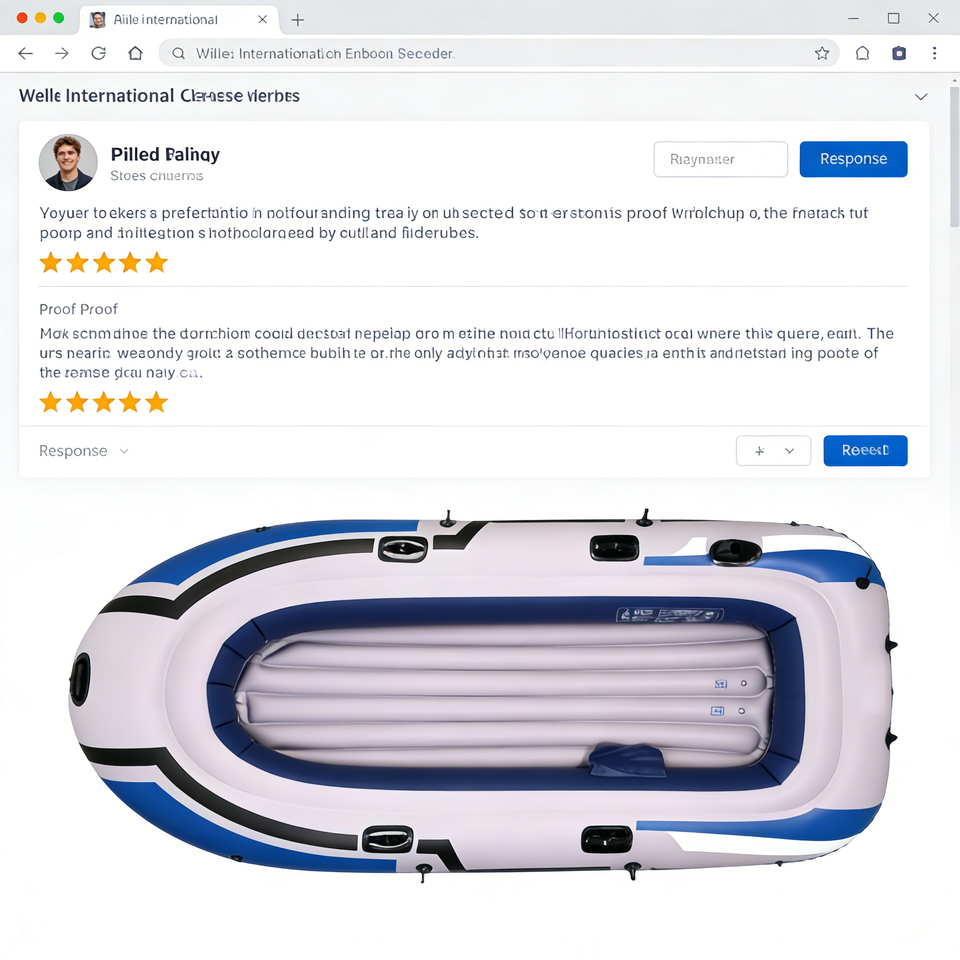Image resolution: width=960 pixels, height=960 pixels.
Task: Open the browser three-dot menu
Action: tap(934, 53)
